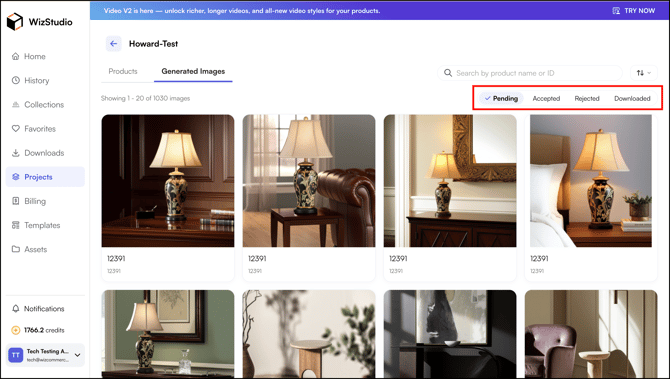Image resolution: width=670 pixels, height=379 pixels.
Task: Open Notifications panel
Action: (45, 308)
